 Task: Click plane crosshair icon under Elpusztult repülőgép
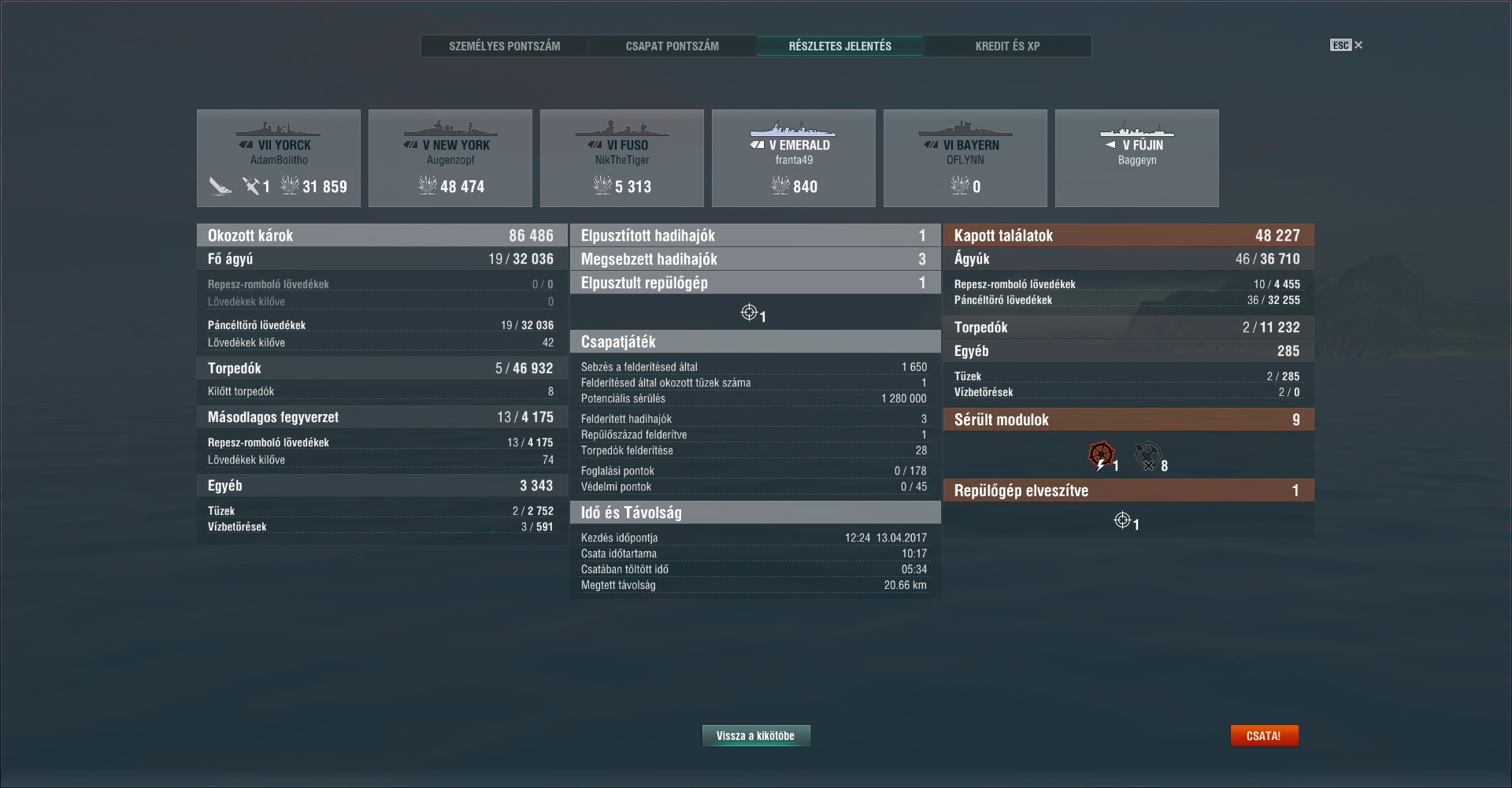(x=749, y=313)
